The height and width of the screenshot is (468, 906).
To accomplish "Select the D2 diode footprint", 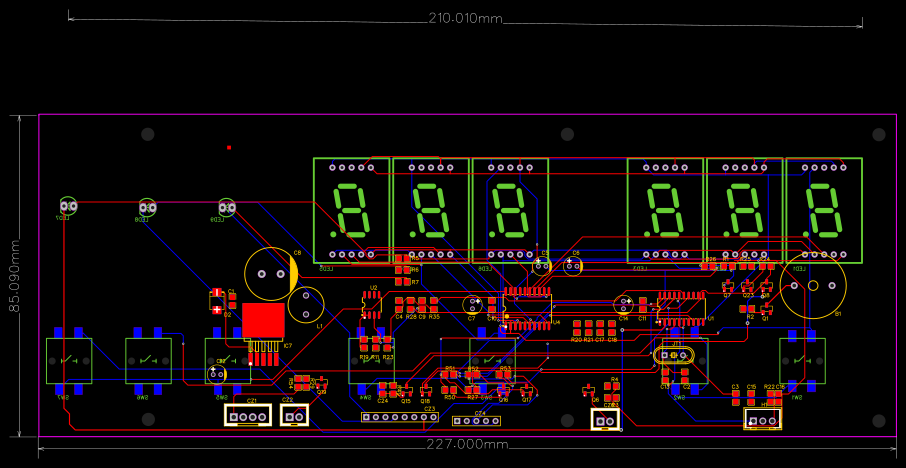I will [x=217, y=301].
